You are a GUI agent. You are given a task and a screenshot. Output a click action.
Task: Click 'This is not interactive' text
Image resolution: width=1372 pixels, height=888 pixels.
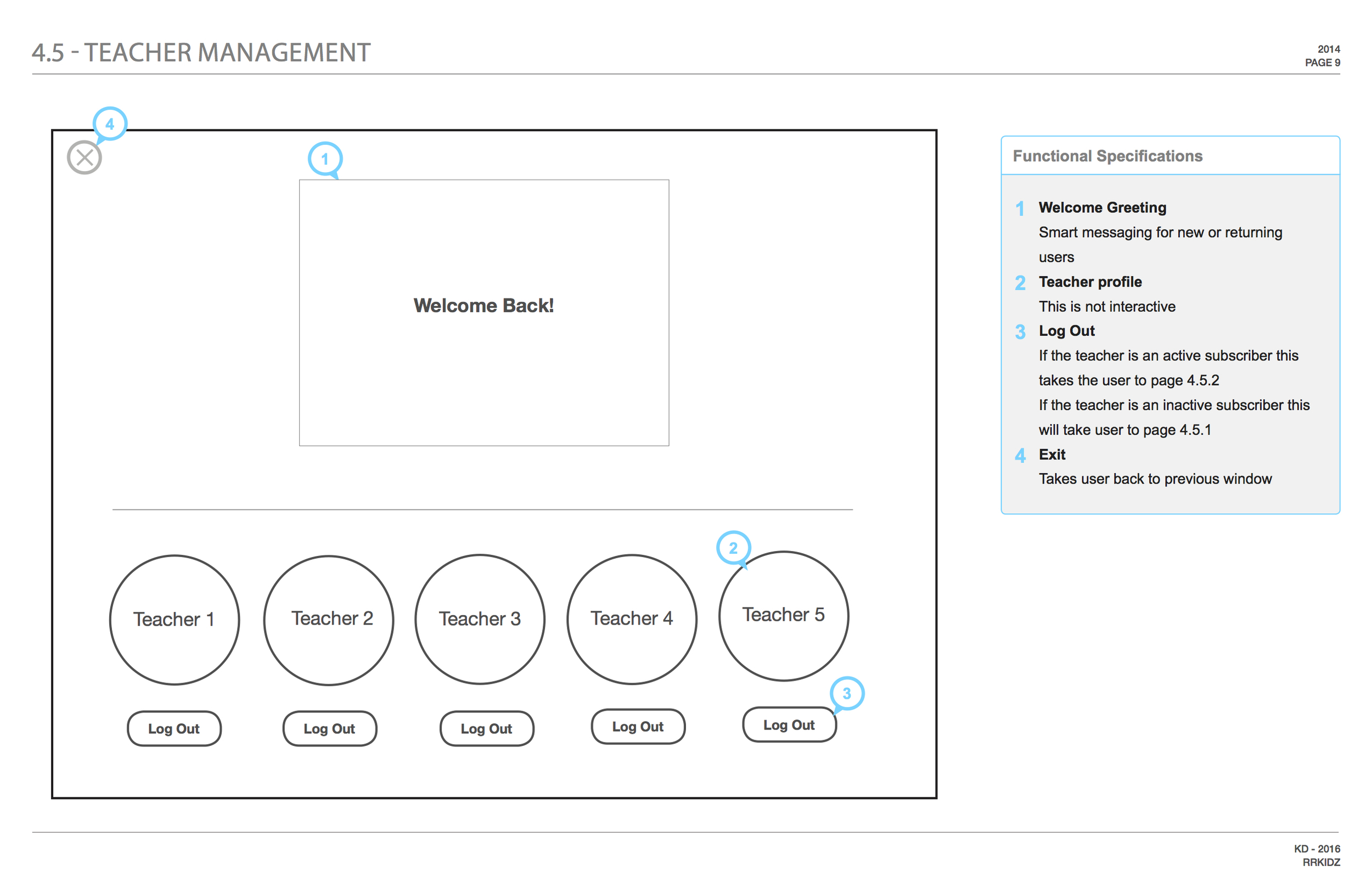coord(1107,306)
